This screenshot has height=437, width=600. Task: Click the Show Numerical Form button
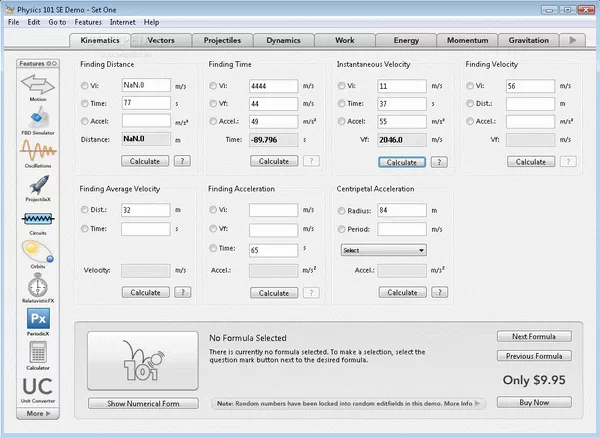coord(143,403)
